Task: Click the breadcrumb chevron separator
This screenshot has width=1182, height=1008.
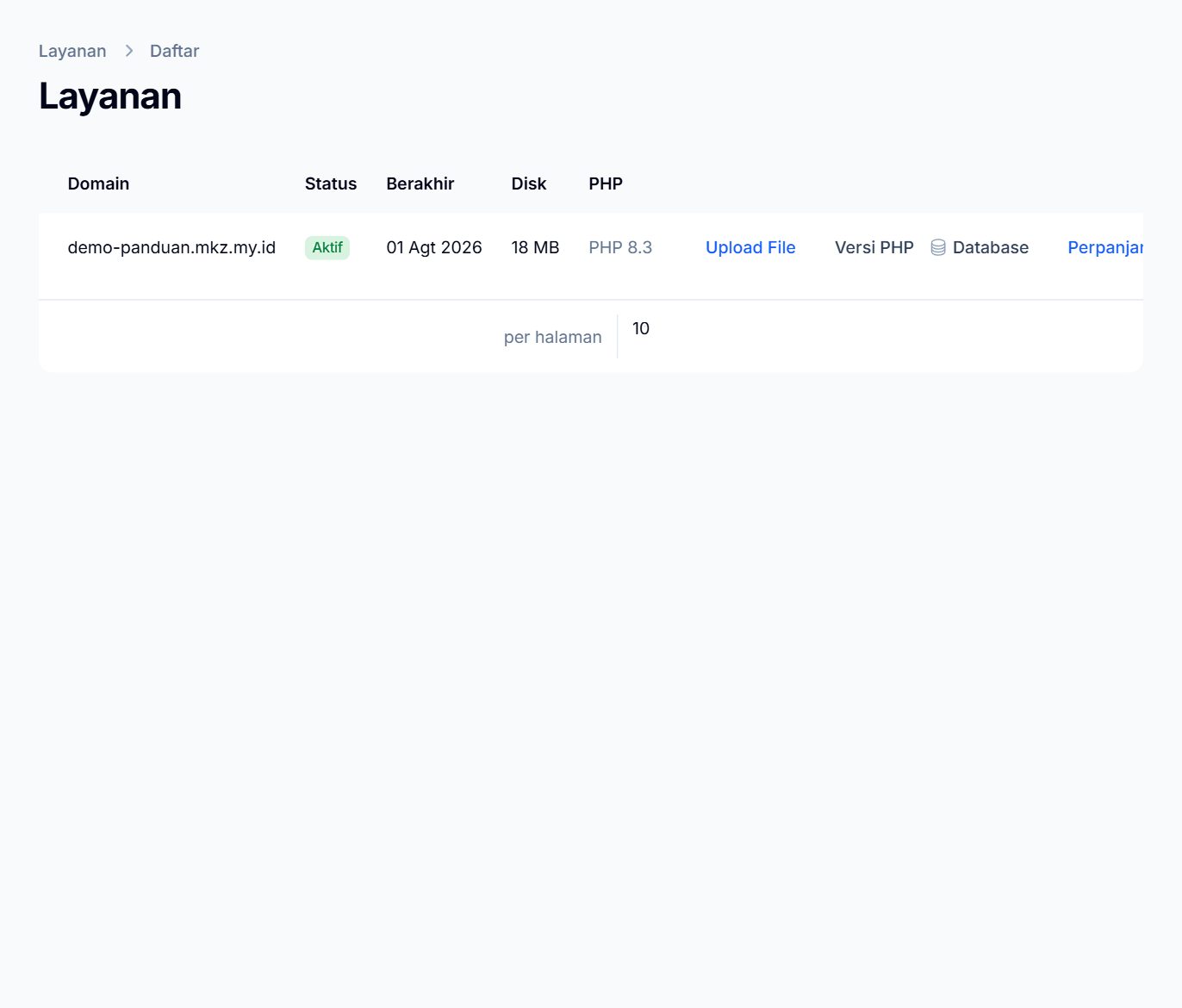Action: coord(128,51)
